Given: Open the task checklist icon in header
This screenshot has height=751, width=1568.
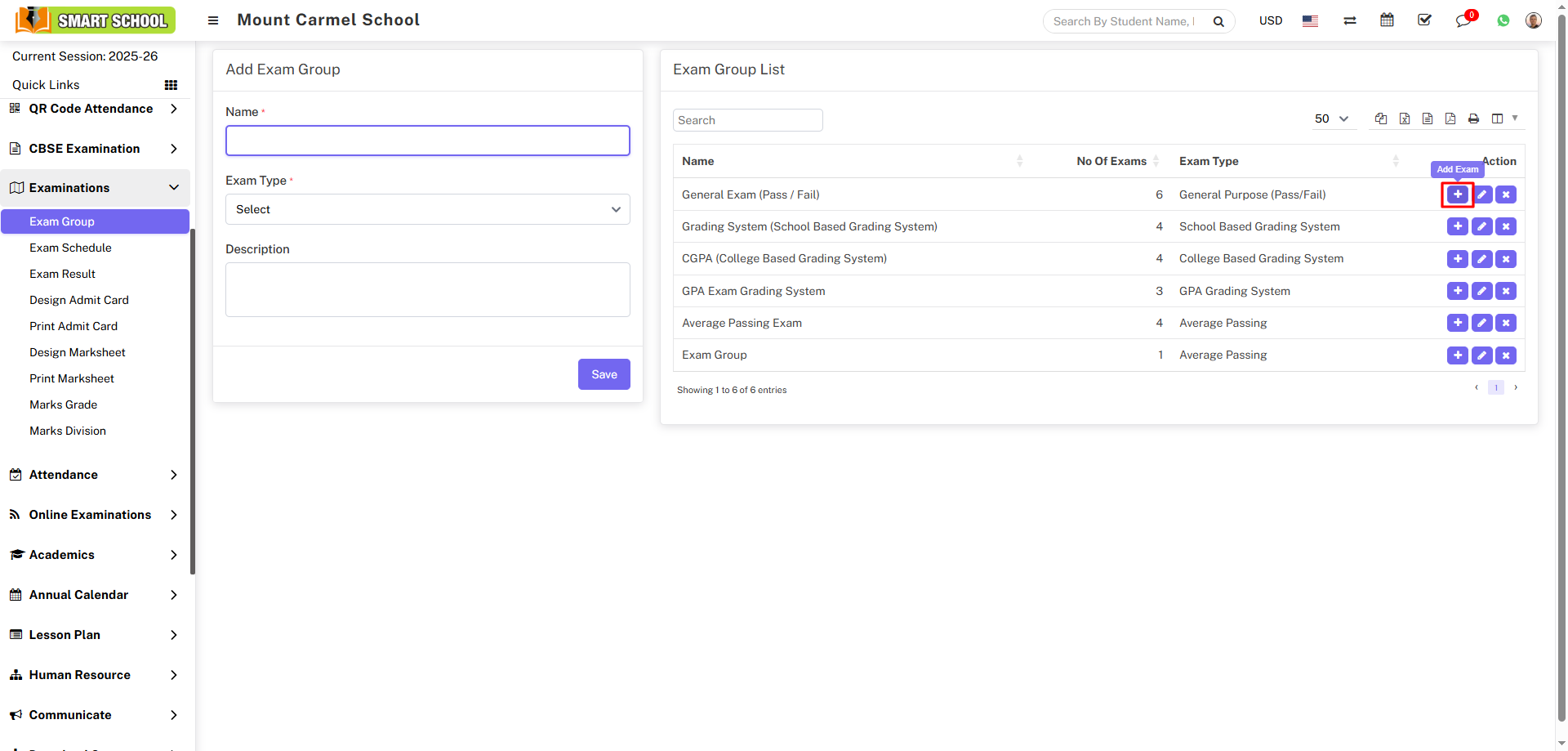Looking at the screenshot, I should tap(1424, 20).
